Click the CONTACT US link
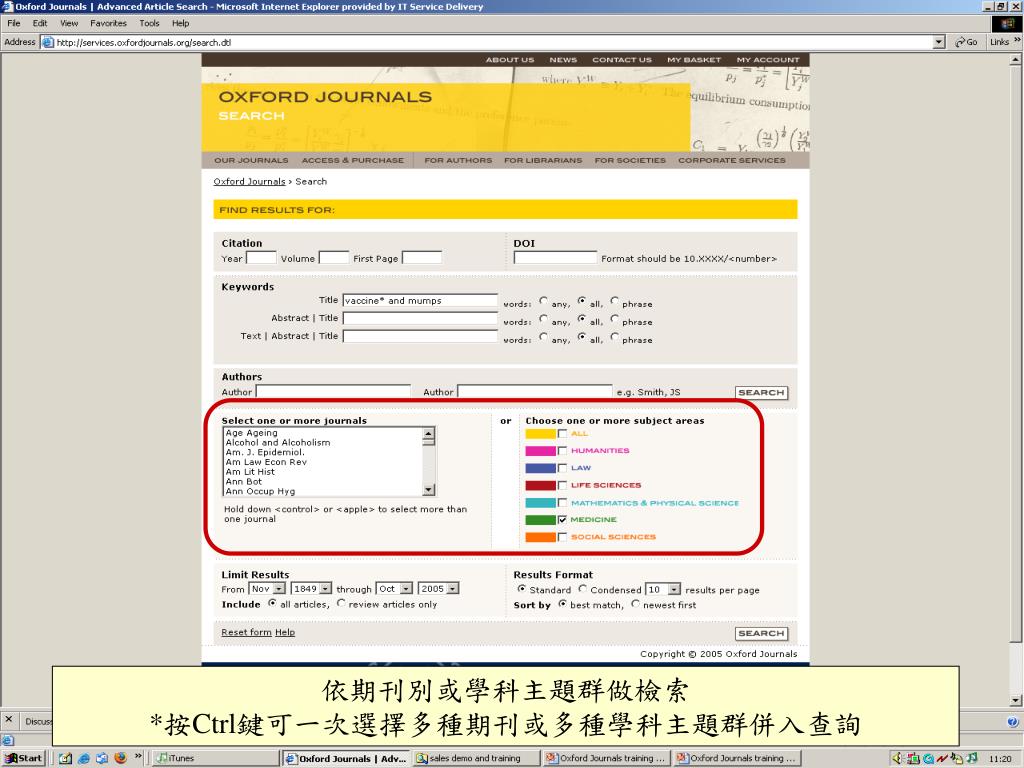The width and height of the screenshot is (1024, 768). tap(622, 59)
